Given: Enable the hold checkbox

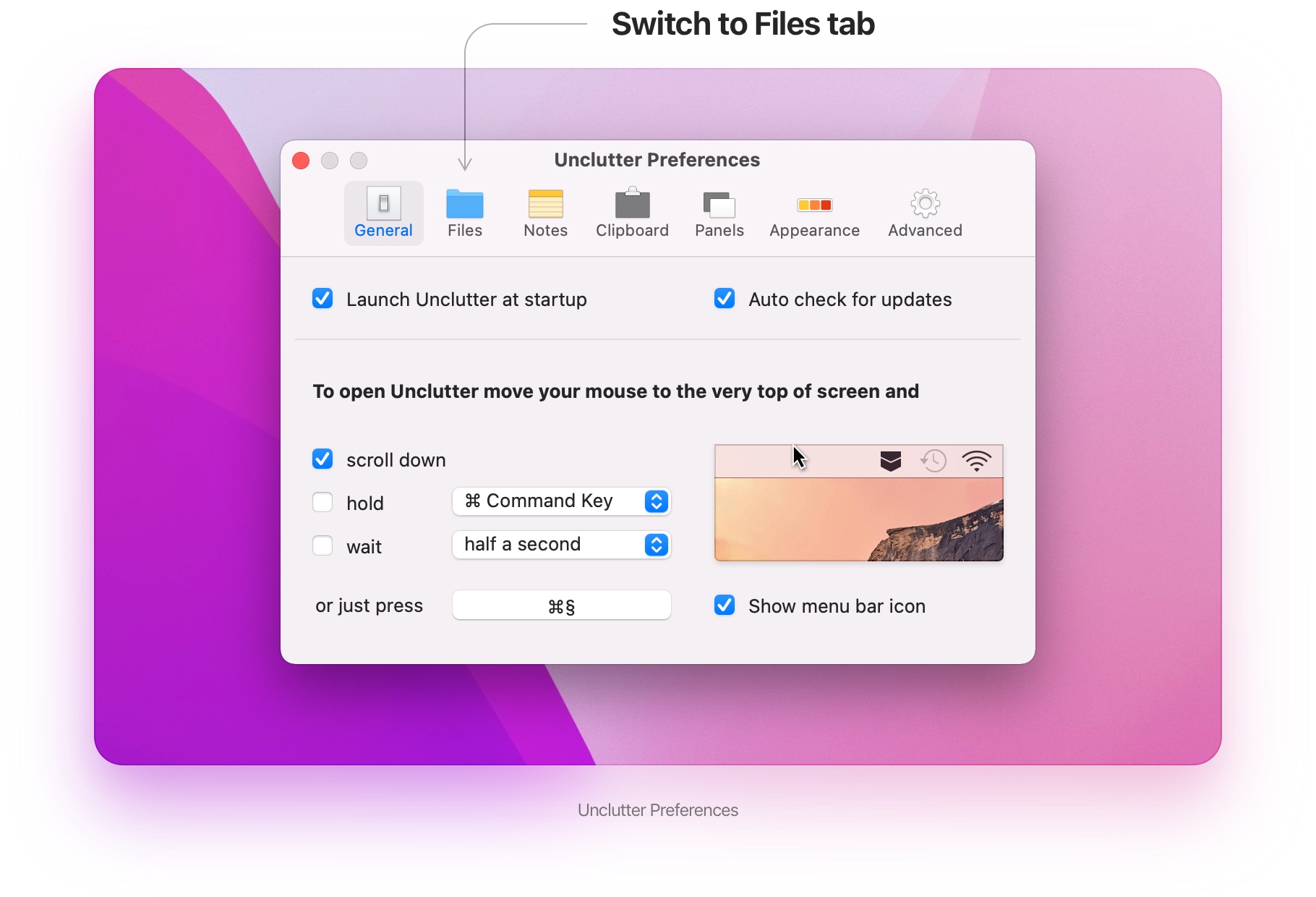Looking at the screenshot, I should click(322, 502).
